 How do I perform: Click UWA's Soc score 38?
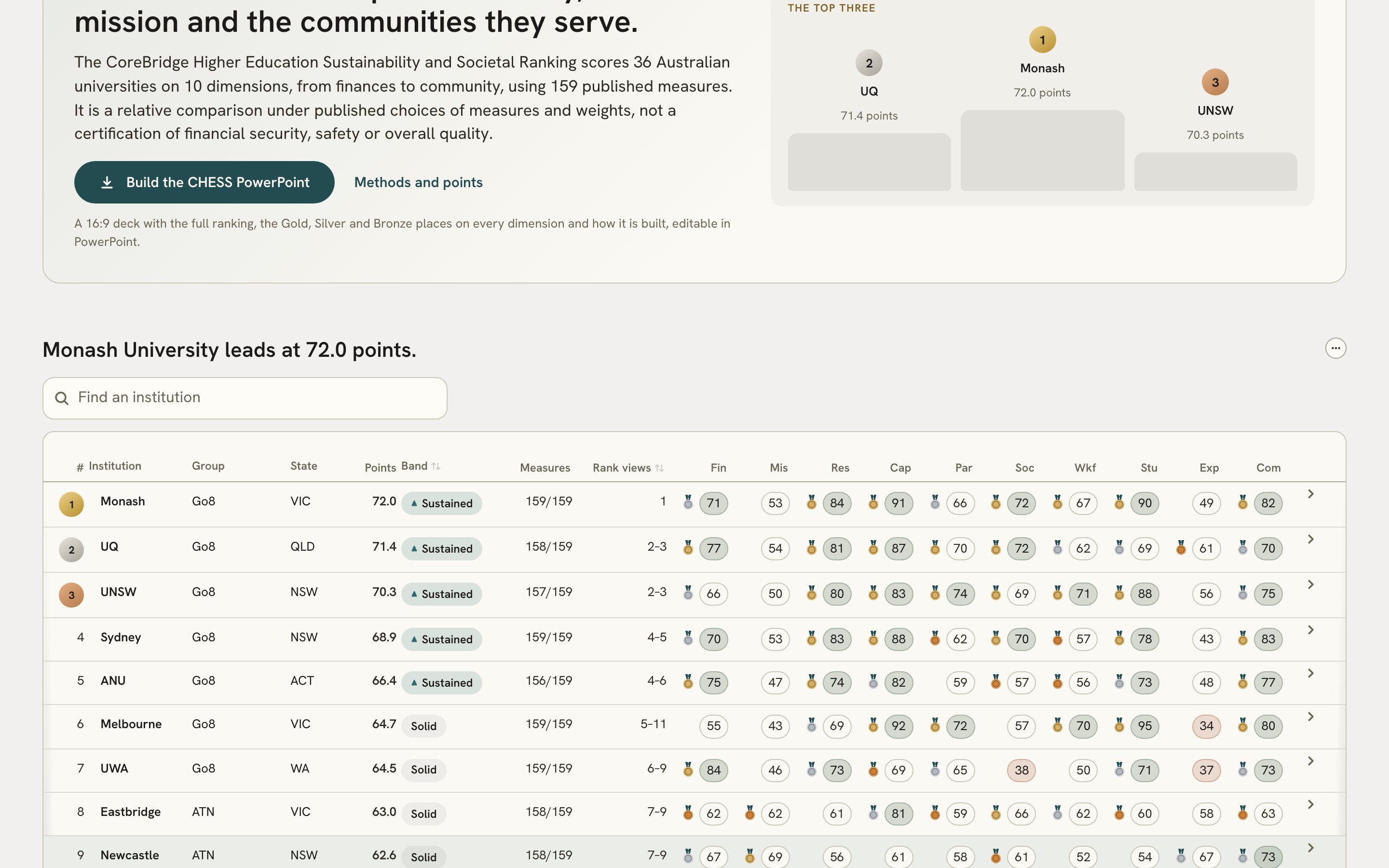1021,770
